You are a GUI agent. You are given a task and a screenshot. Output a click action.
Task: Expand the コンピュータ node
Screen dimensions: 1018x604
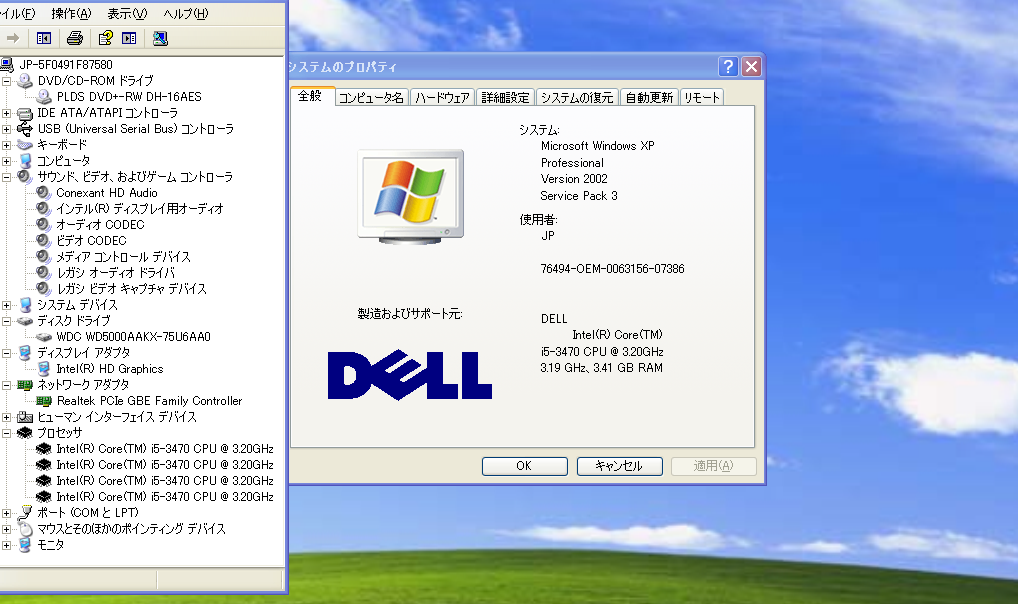pos(6,161)
